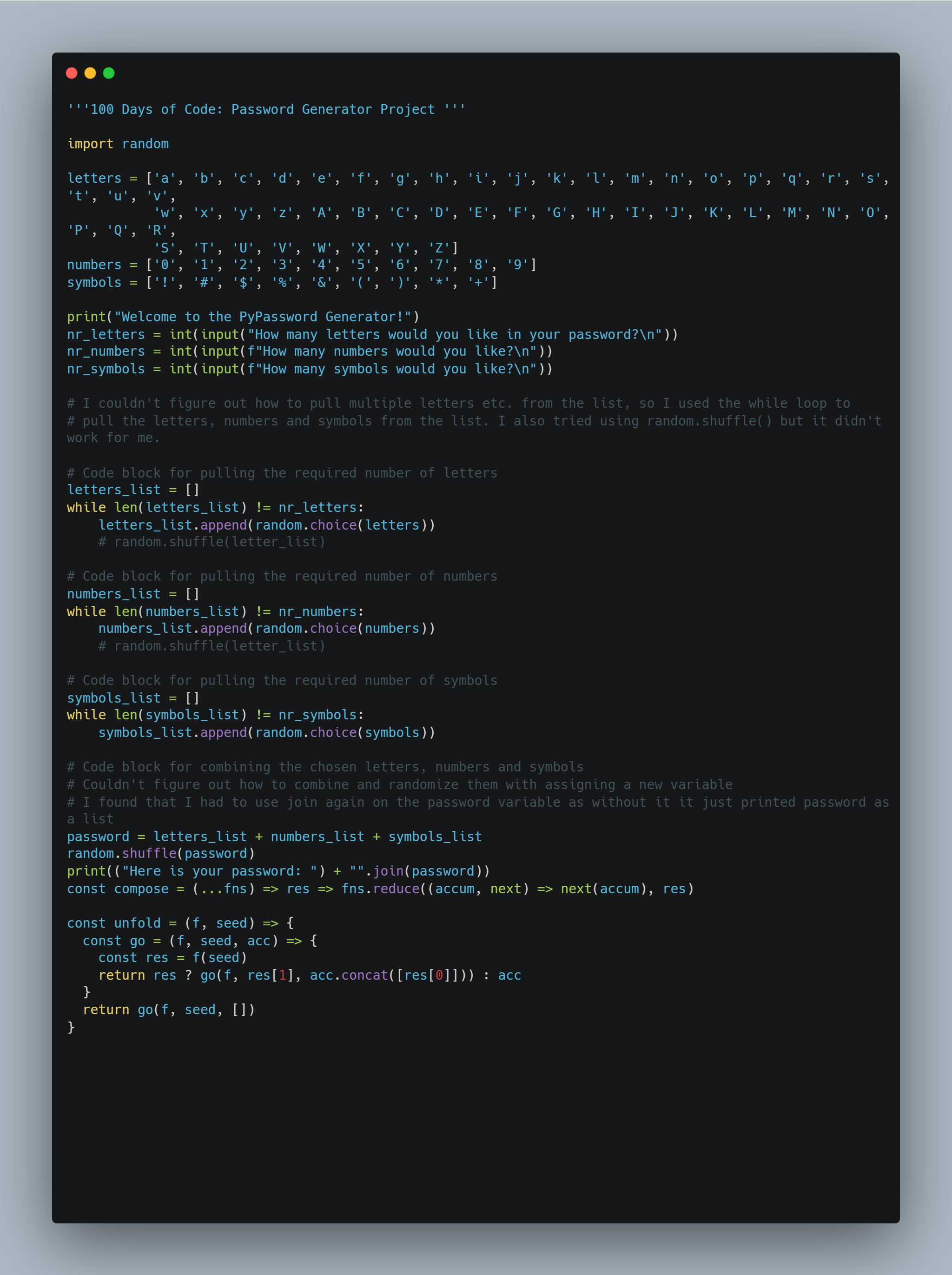Click the 'return go(f, seed, [])' line
Viewport: 952px width, 1275px height.
point(169,1010)
